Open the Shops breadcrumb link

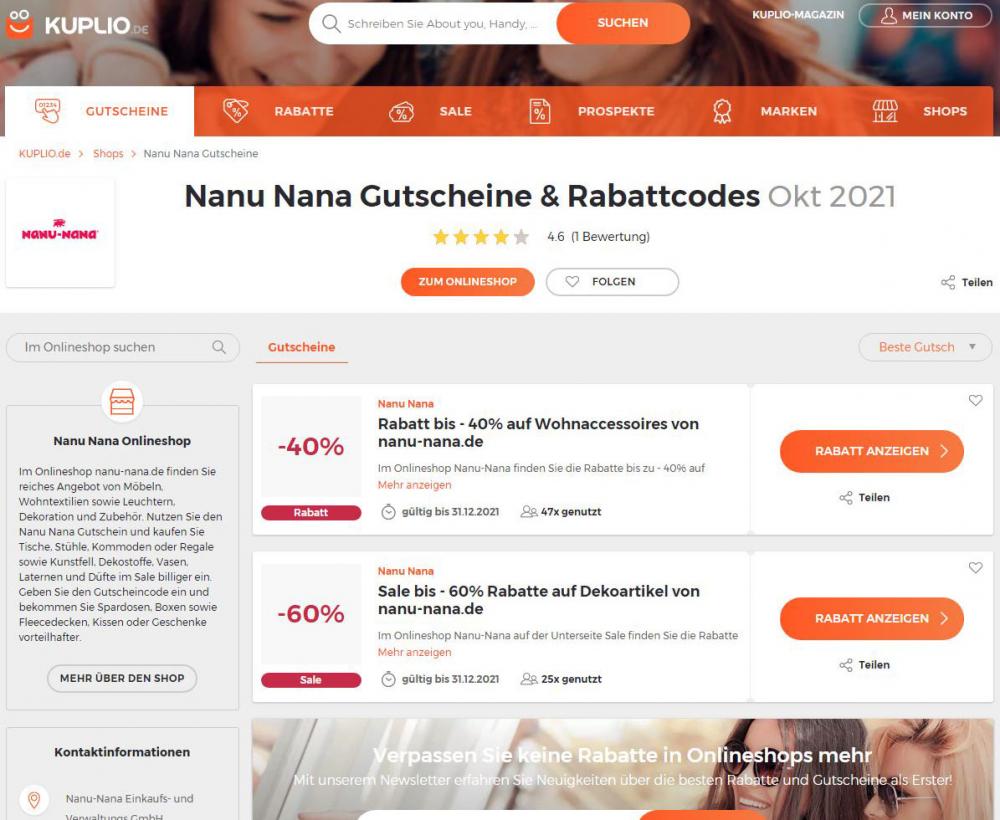pos(108,154)
